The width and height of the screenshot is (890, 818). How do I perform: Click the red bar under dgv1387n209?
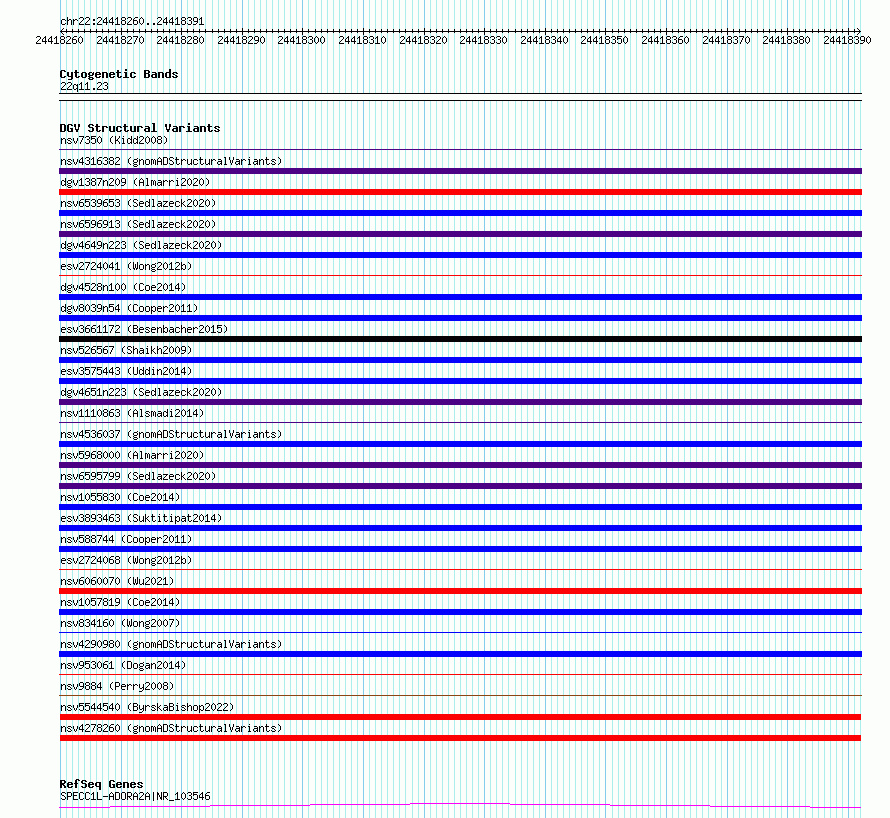click(460, 192)
